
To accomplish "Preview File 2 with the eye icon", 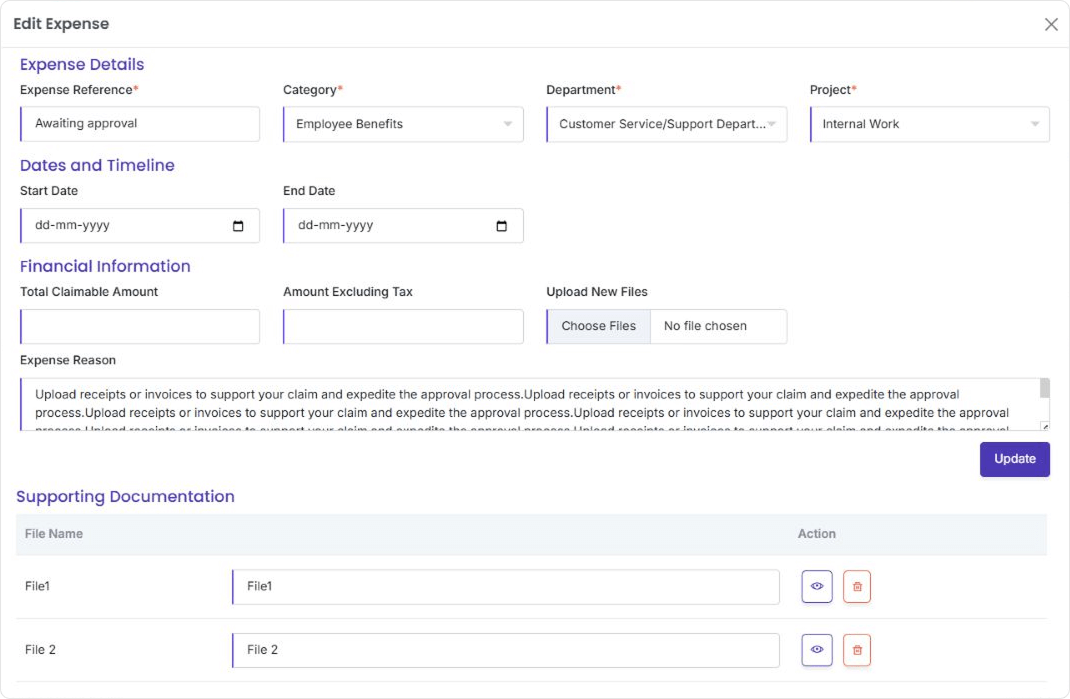I will point(816,650).
